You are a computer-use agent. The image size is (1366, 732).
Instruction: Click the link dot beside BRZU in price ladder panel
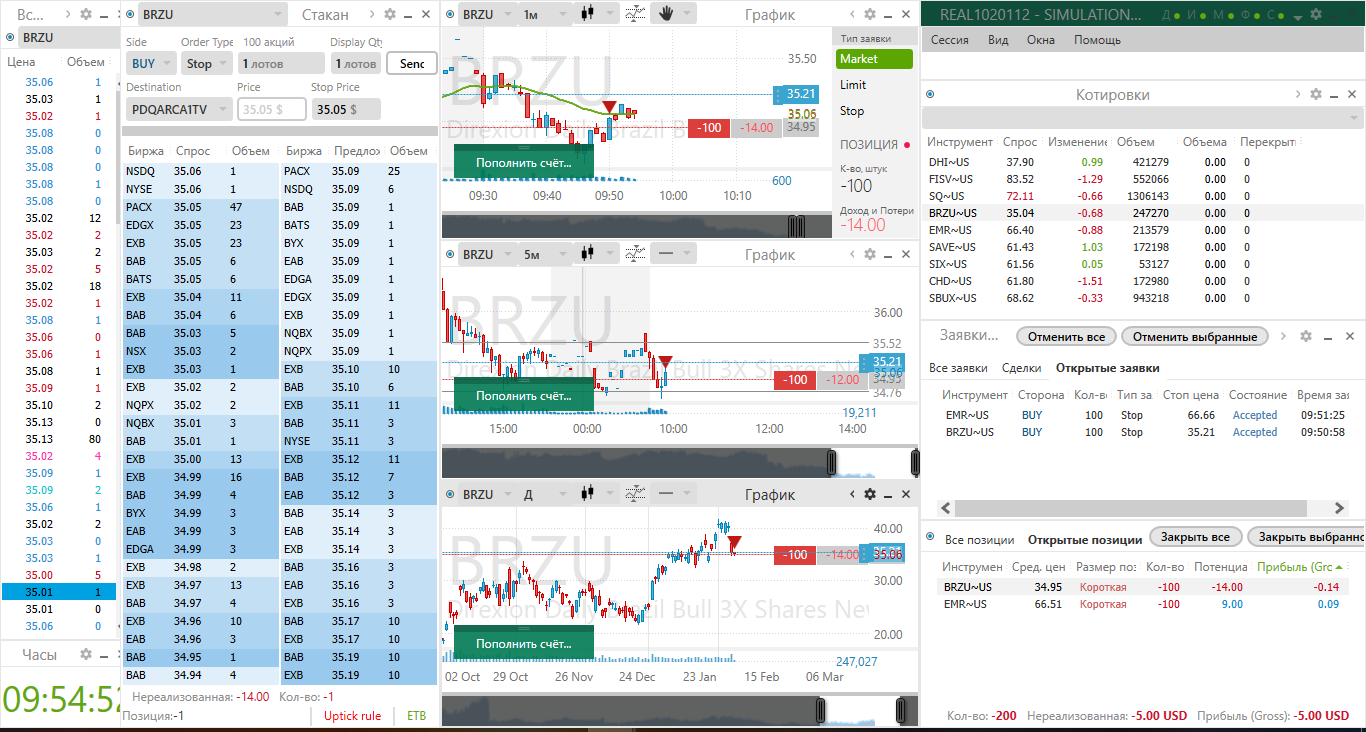(x=11, y=37)
